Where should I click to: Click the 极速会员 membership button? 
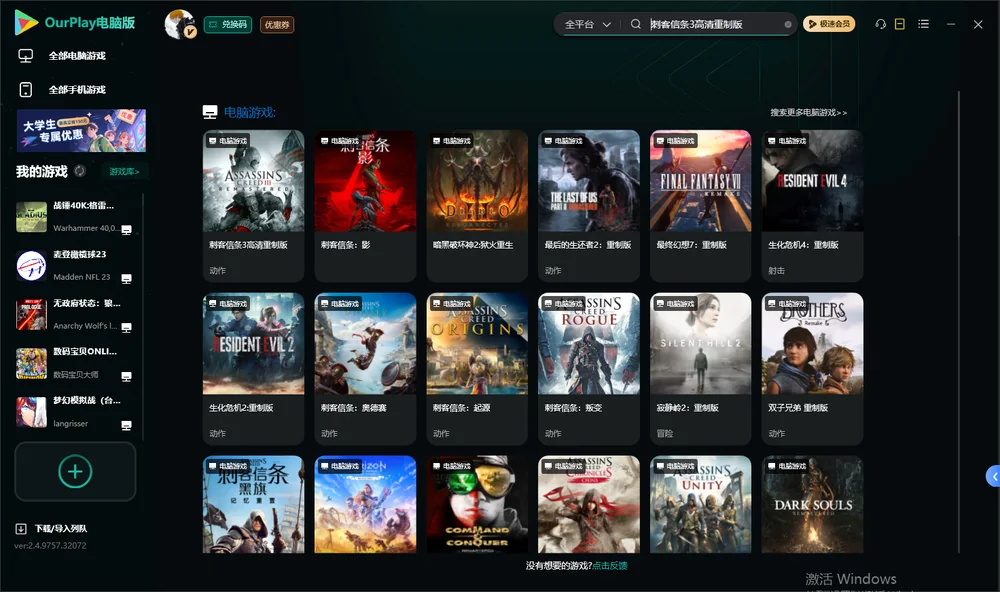point(829,24)
